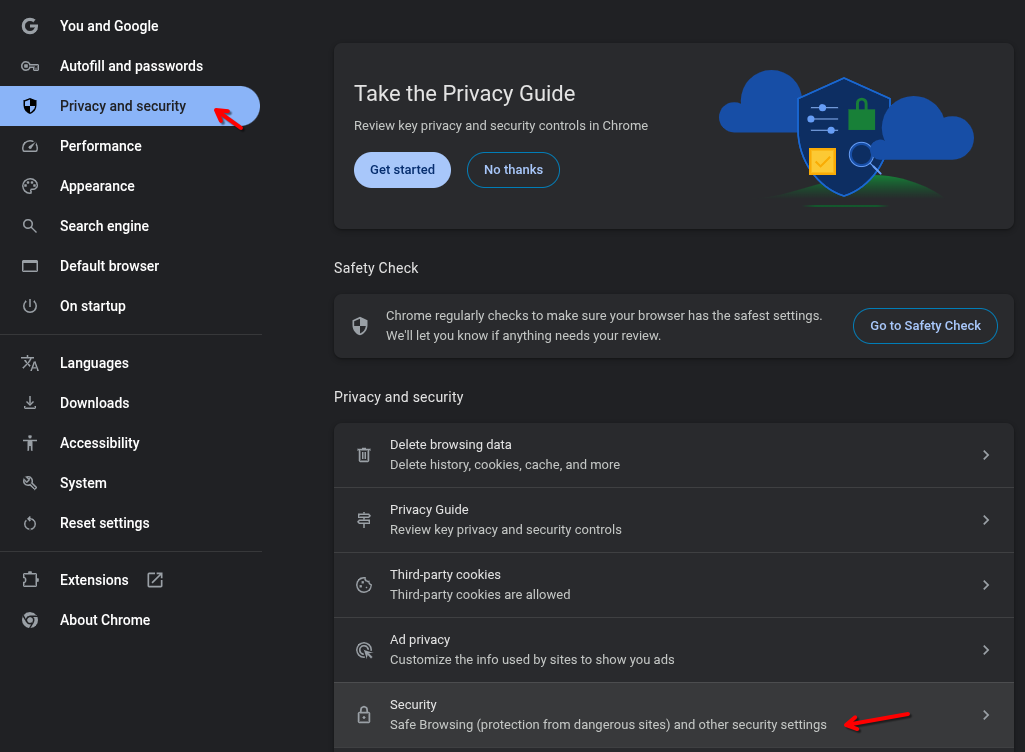This screenshot has height=752, width=1025.
Task: Click the Google G icon in sidebar
Action: pyautogui.click(x=29, y=26)
